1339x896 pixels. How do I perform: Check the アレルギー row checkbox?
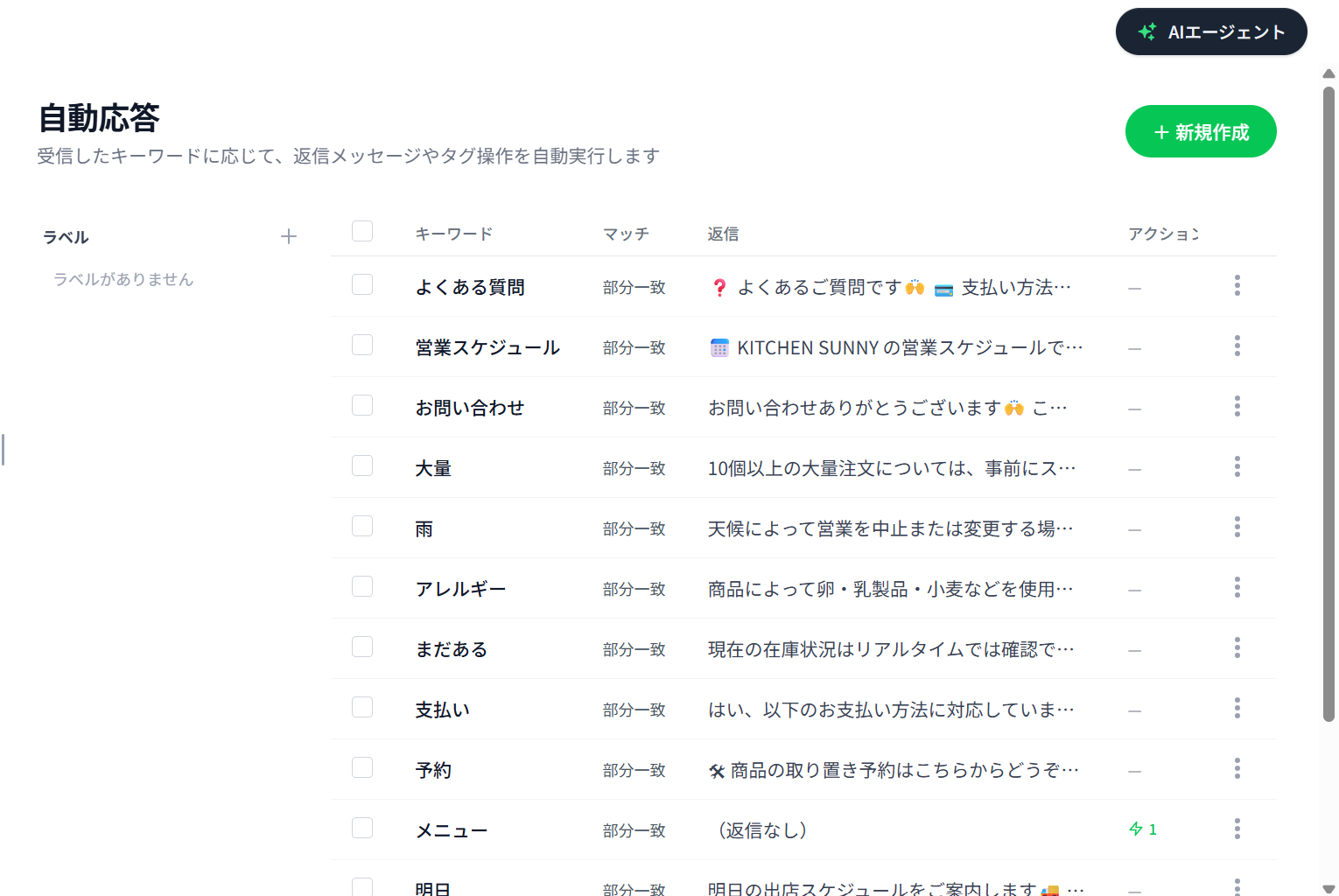click(x=362, y=586)
